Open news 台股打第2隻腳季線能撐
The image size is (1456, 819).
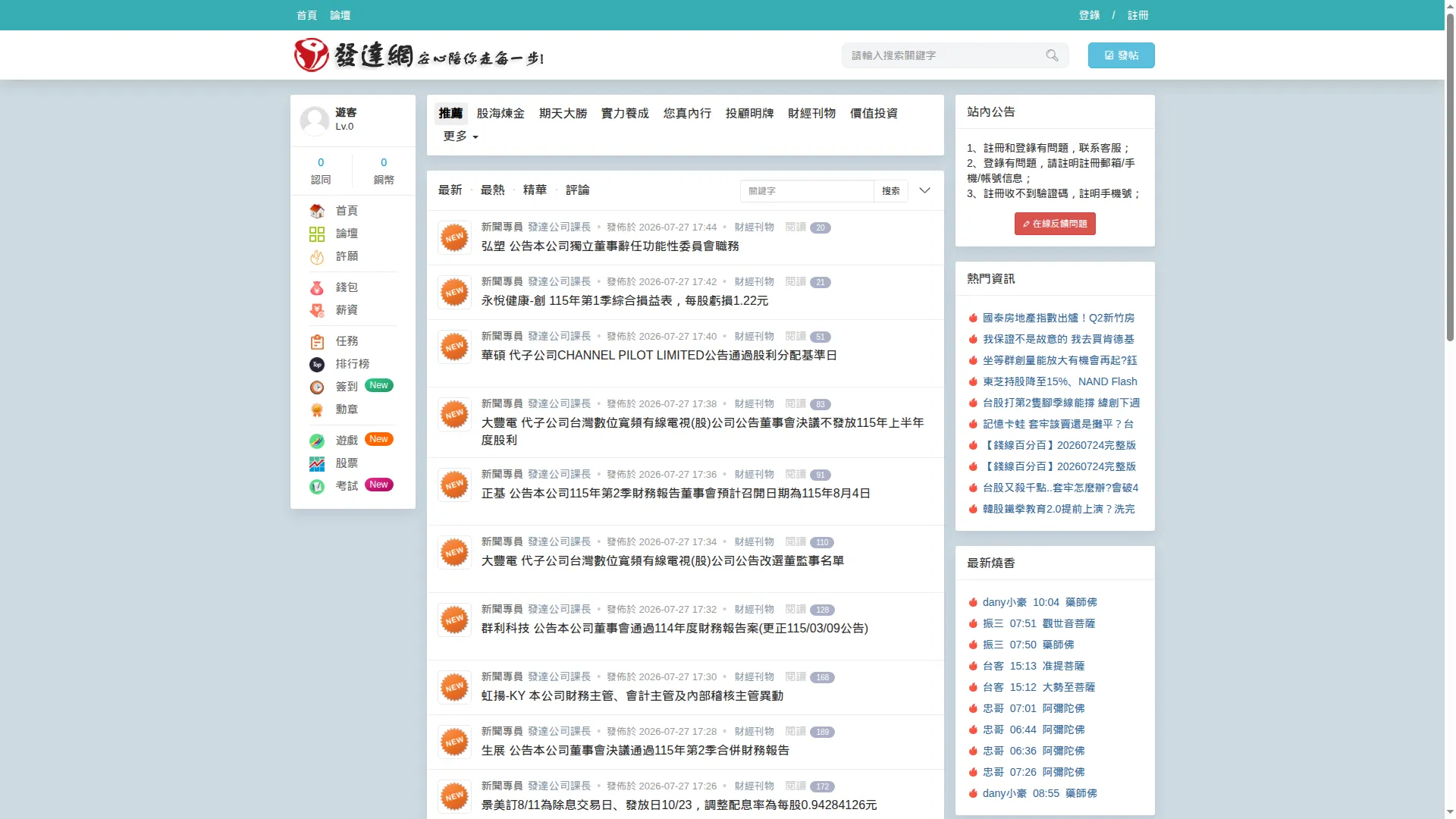tap(1061, 403)
